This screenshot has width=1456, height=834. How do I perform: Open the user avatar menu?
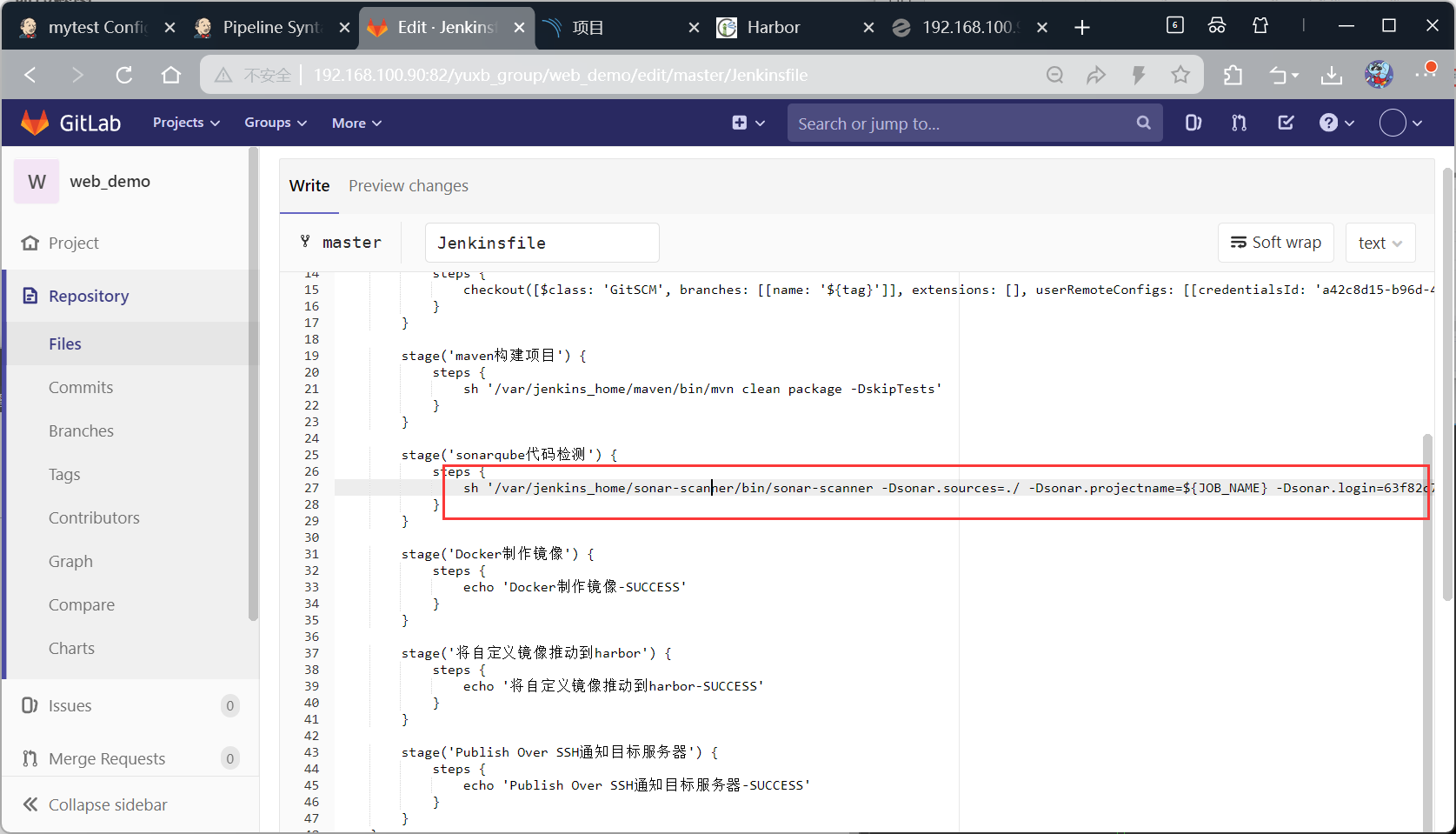[x=1400, y=123]
